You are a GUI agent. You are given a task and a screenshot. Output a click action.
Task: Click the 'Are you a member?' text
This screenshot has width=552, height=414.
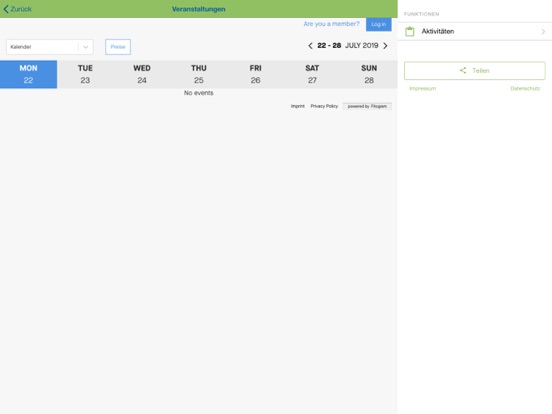tap(331, 24)
